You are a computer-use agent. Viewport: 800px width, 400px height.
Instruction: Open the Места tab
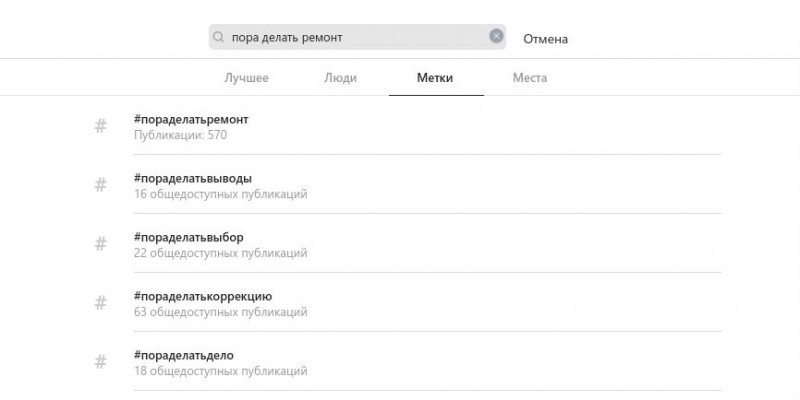pyautogui.click(x=530, y=78)
